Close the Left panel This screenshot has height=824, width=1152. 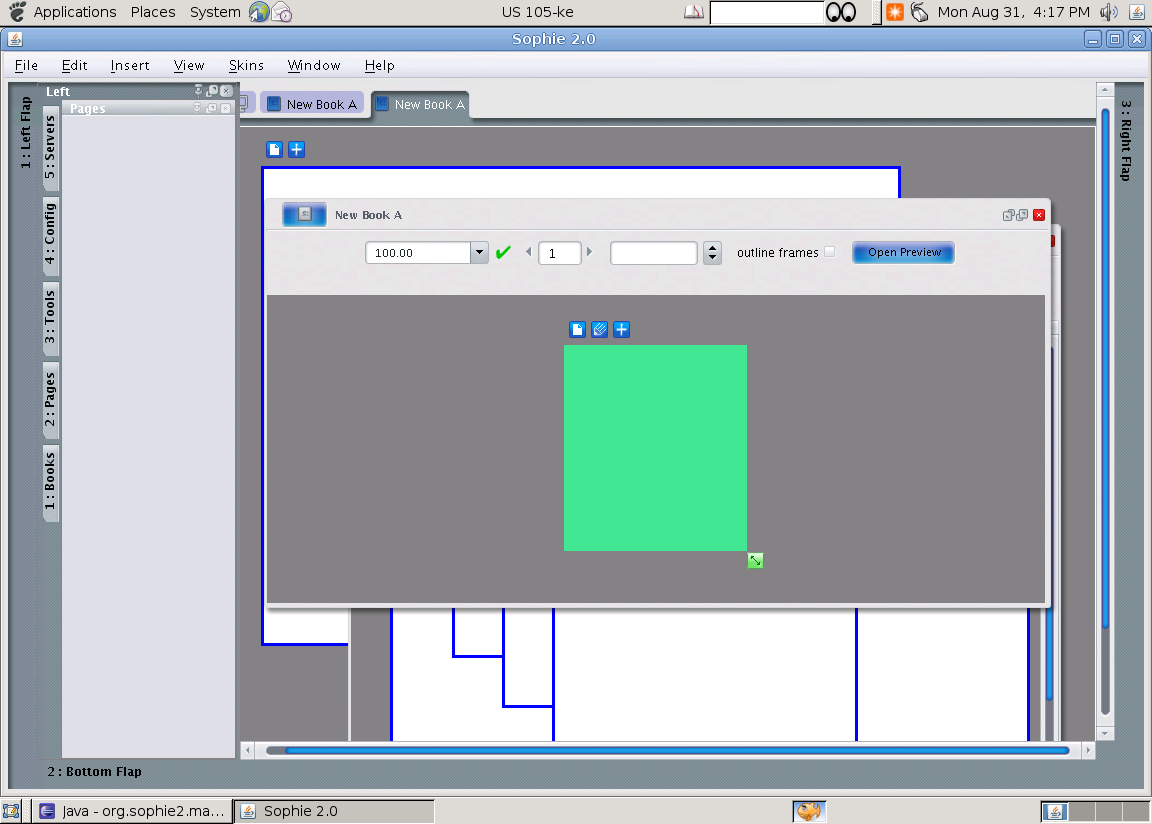226,90
